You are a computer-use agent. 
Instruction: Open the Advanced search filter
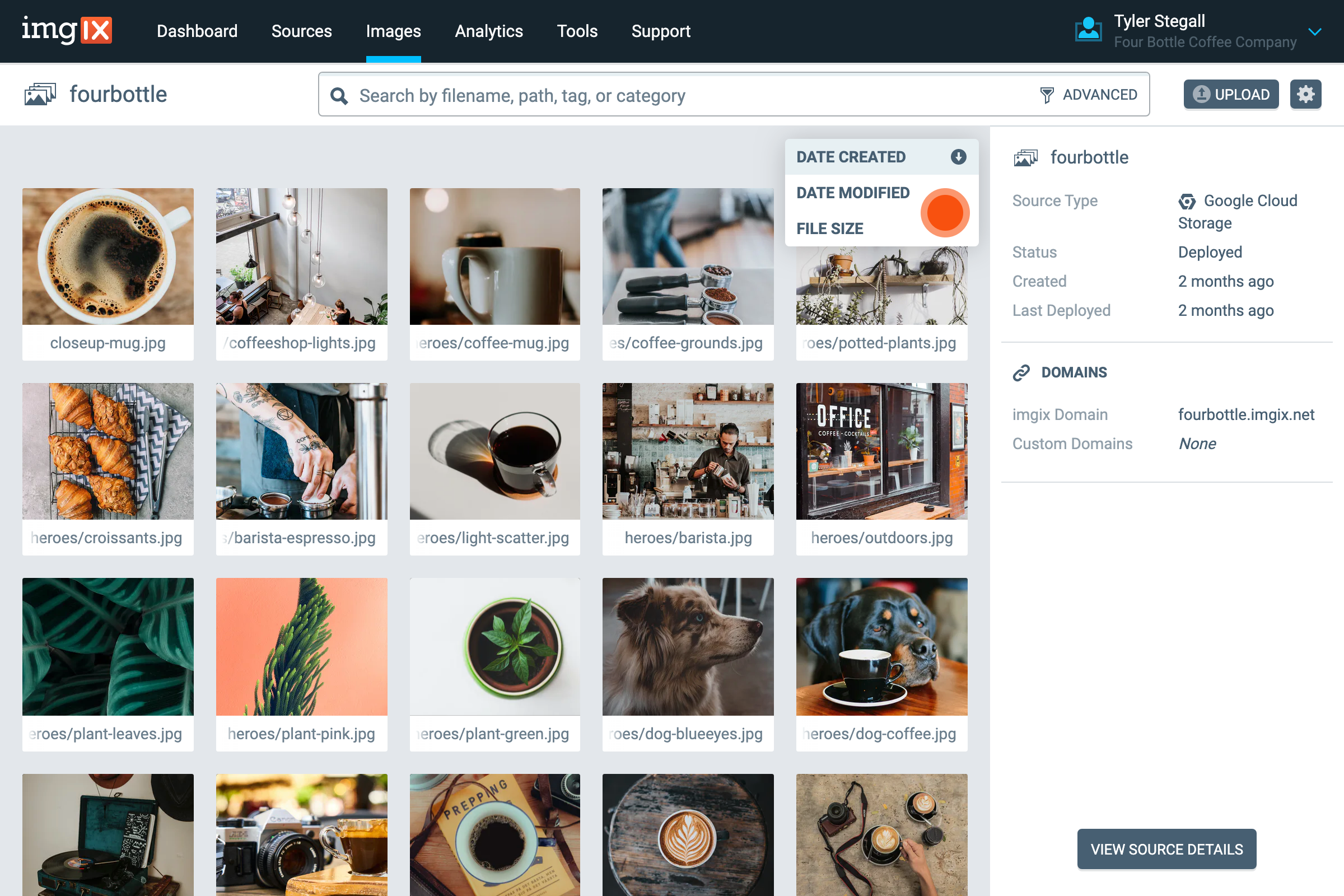pos(1090,94)
